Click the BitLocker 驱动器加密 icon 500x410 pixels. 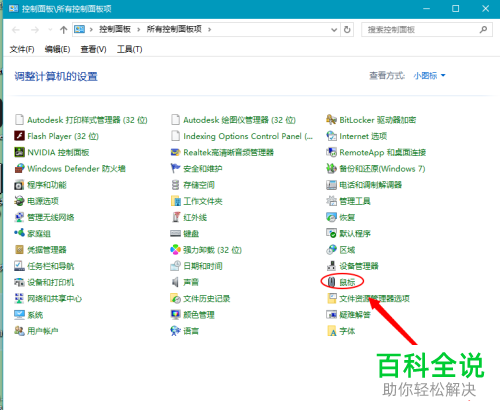coord(331,120)
